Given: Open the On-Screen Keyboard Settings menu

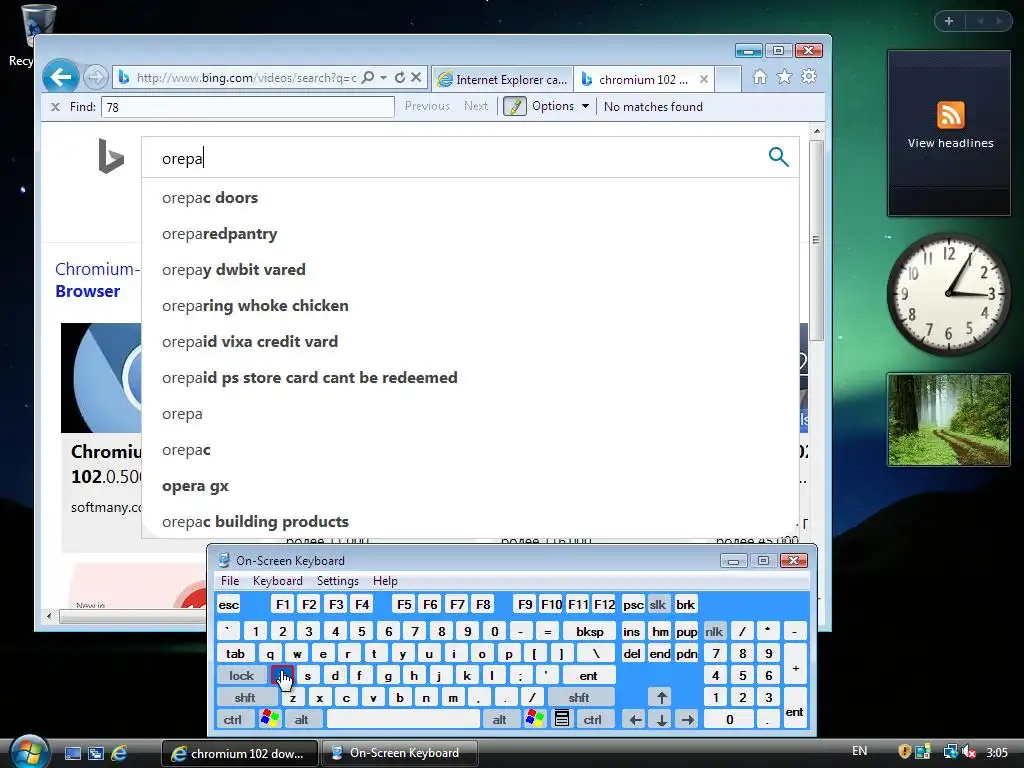Looking at the screenshot, I should 338,581.
